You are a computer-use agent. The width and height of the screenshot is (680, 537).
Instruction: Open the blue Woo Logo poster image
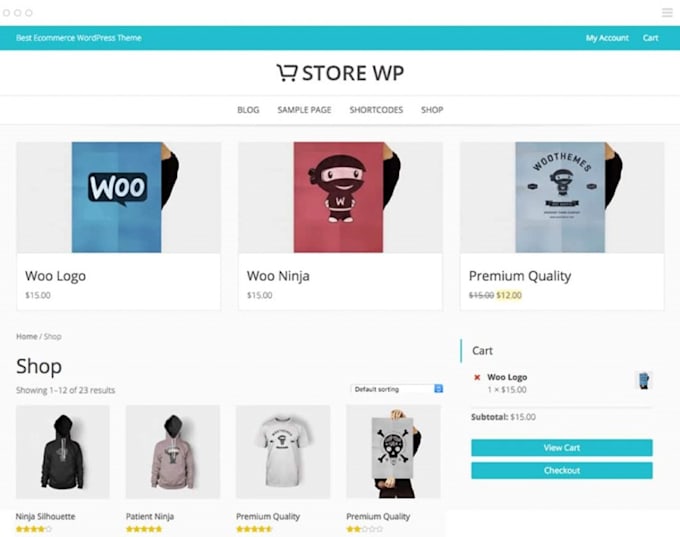118,197
